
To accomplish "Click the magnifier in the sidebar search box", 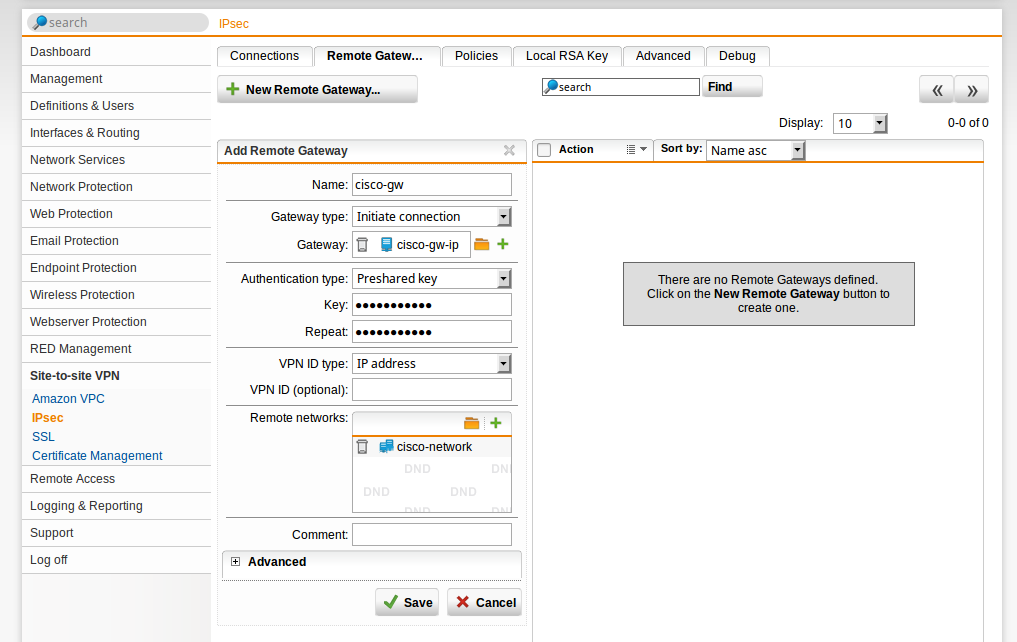I will 40,21.
